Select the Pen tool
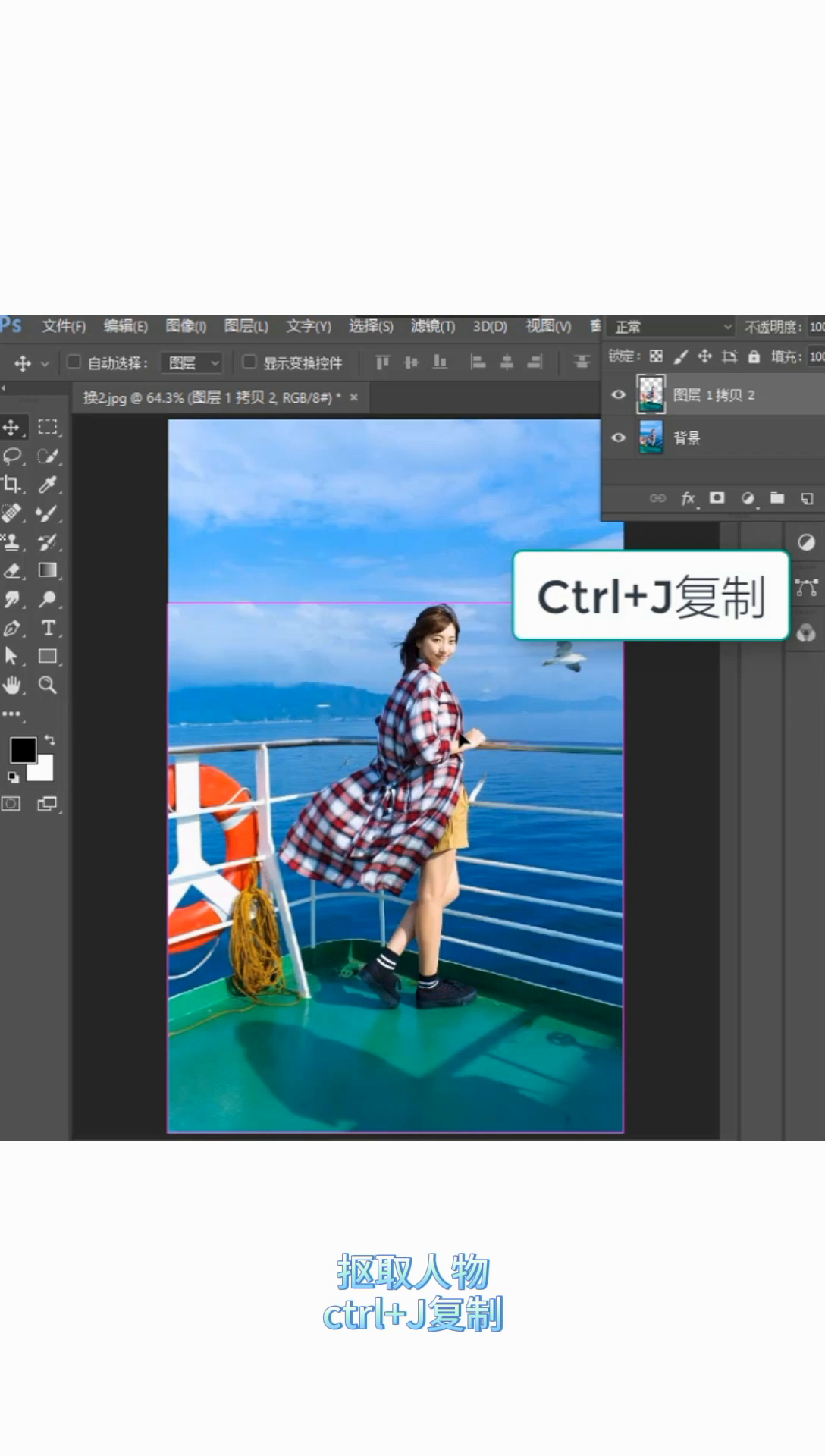The width and height of the screenshot is (825, 1456). tap(12, 628)
